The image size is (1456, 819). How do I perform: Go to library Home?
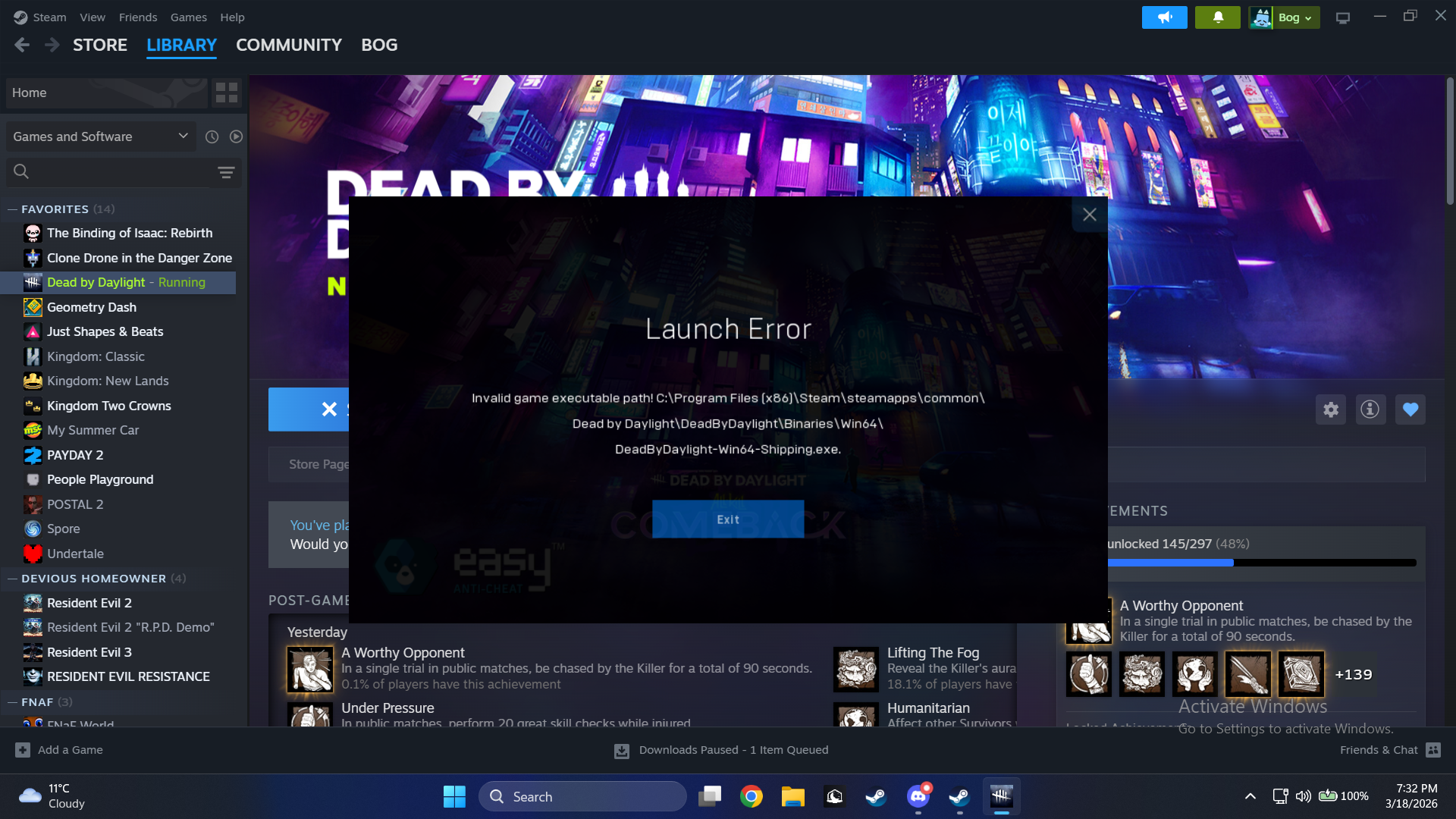pos(106,93)
